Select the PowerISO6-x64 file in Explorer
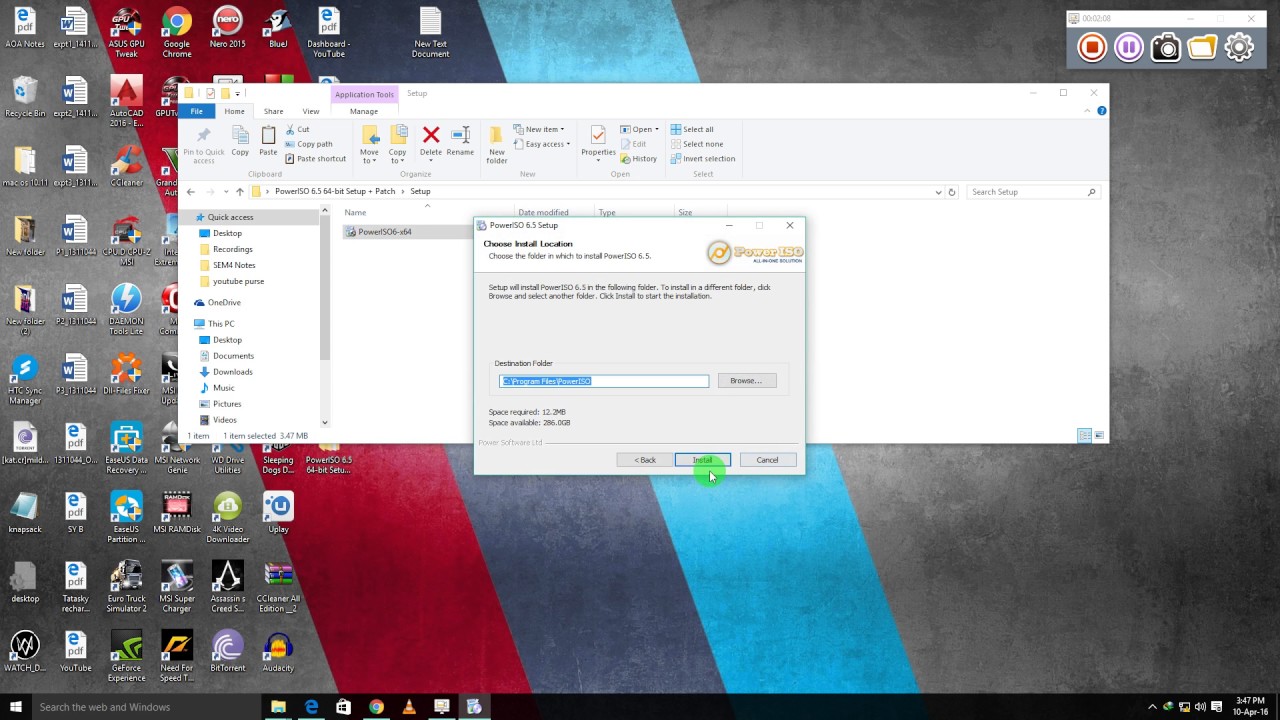Image resolution: width=1280 pixels, height=720 pixels. tap(385, 232)
